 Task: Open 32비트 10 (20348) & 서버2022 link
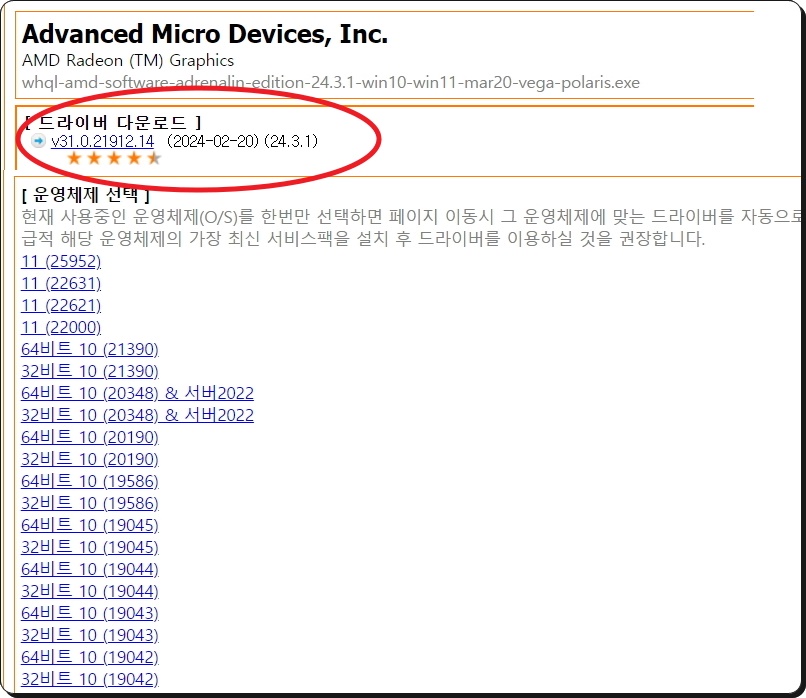(x=137, y=416)
